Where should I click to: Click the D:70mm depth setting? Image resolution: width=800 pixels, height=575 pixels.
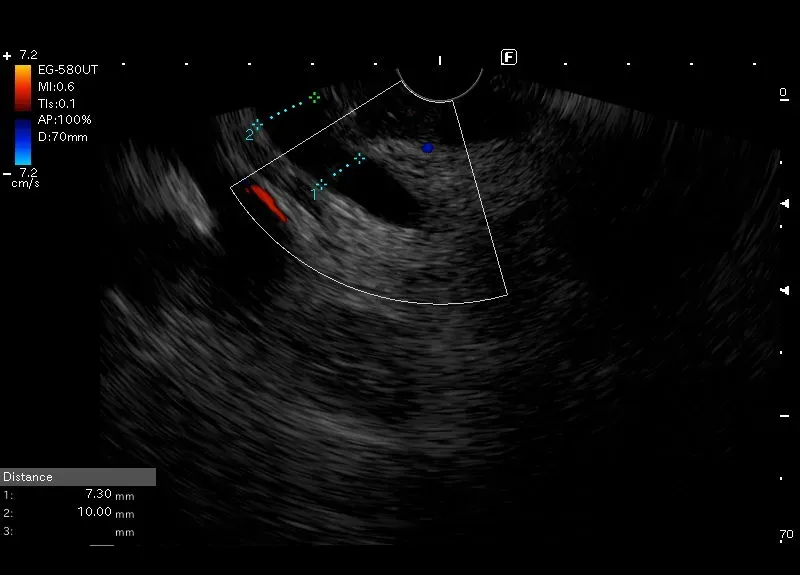click(x=63, y=136)
